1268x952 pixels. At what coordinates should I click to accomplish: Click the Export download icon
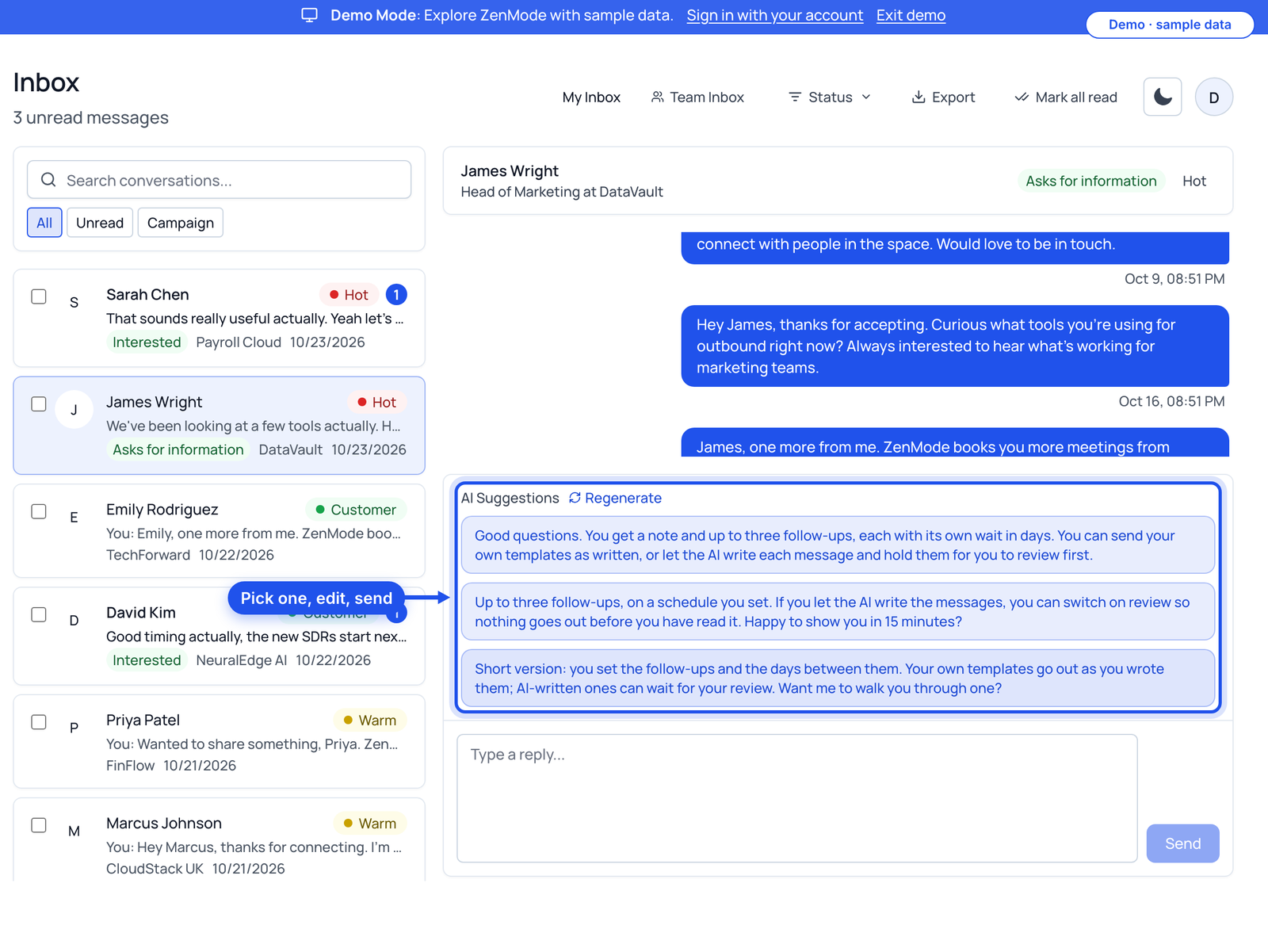[x=919, y=97]
